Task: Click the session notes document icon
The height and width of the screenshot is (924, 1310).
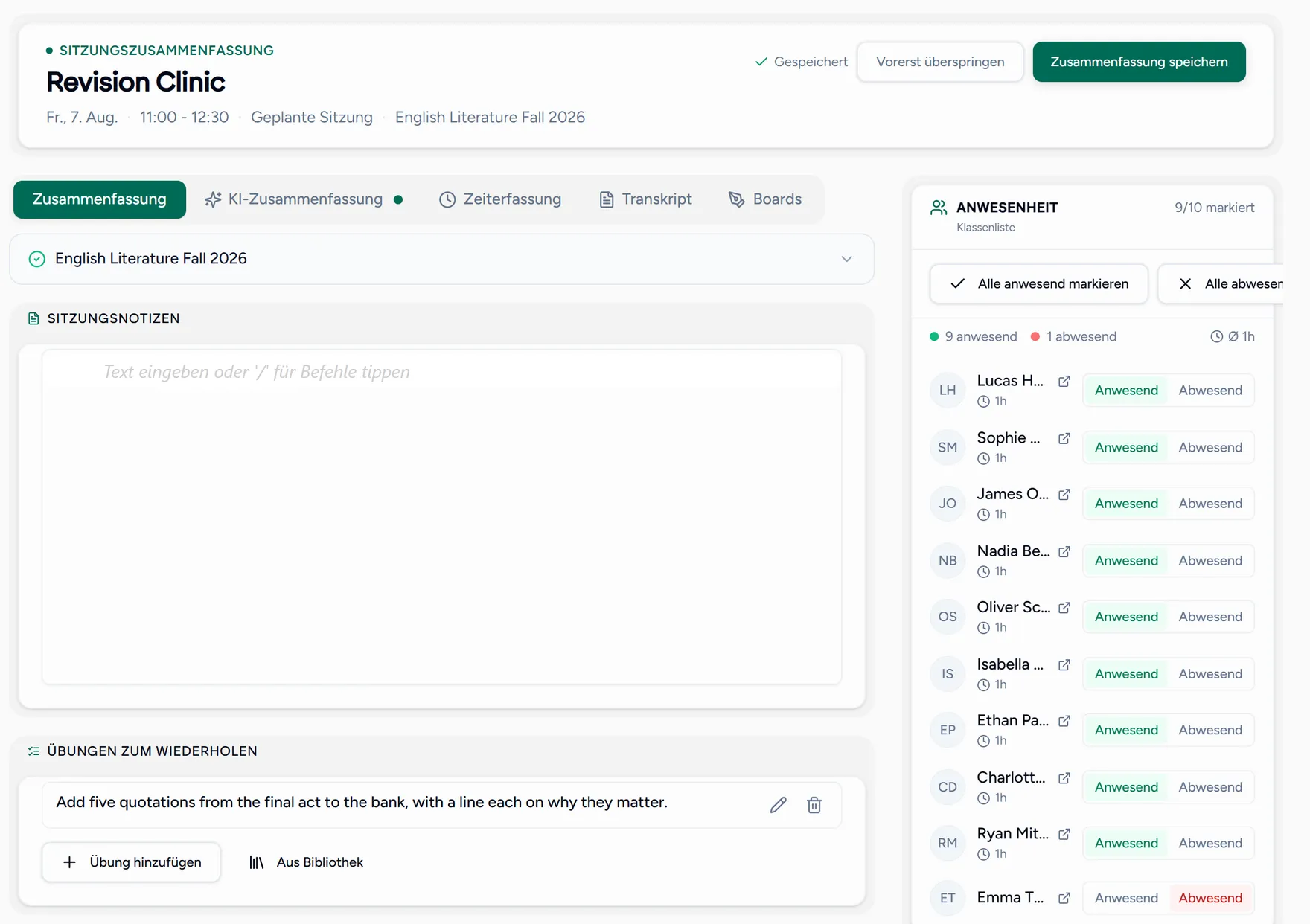Action: coord(33,318)
